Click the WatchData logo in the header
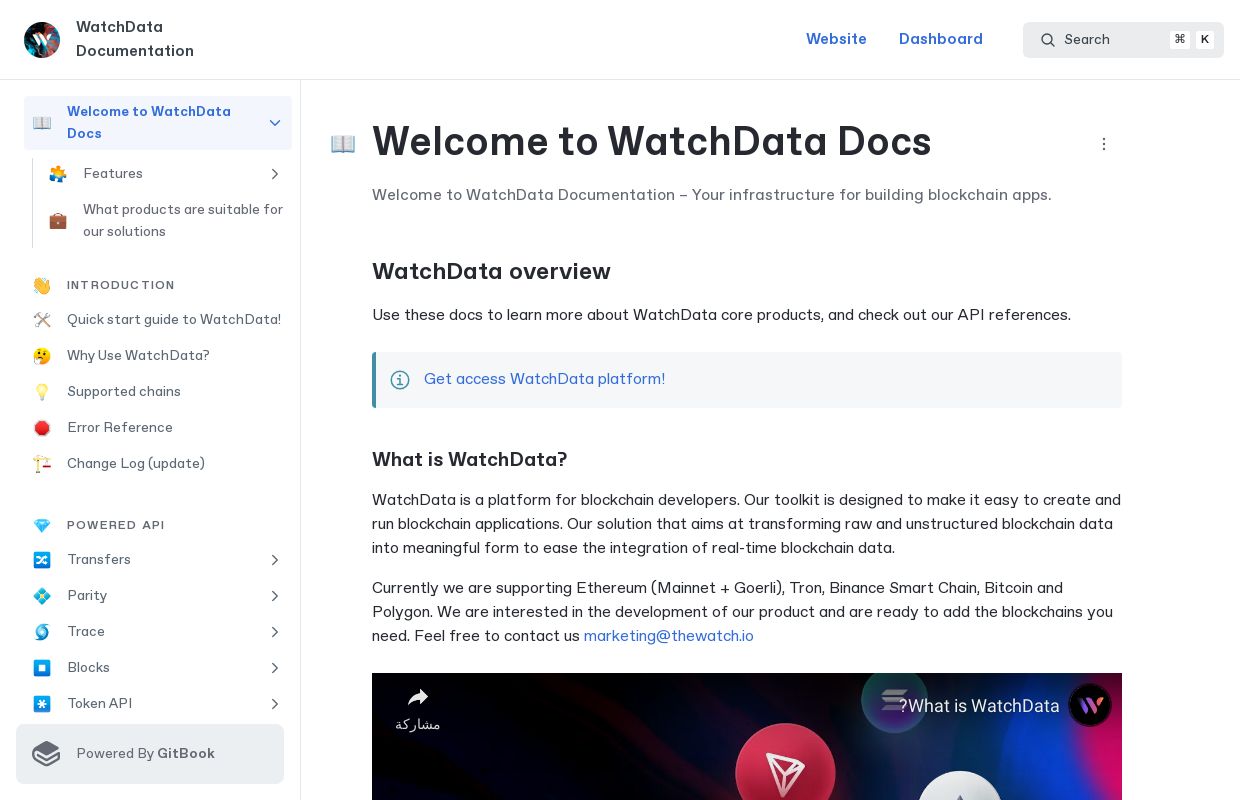1240x800 pixels. (x=42, y=40)
